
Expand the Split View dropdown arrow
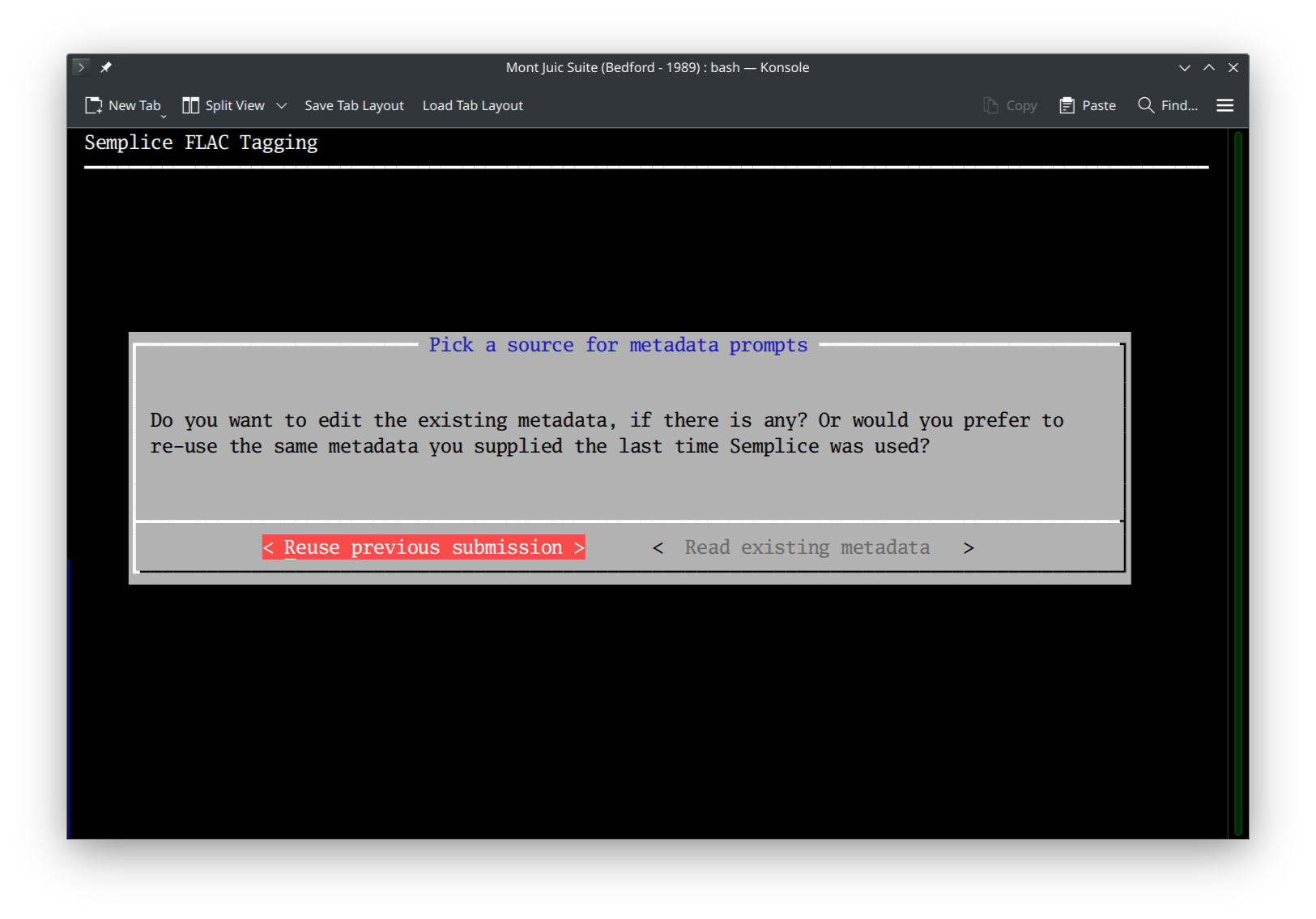(281, 105)
